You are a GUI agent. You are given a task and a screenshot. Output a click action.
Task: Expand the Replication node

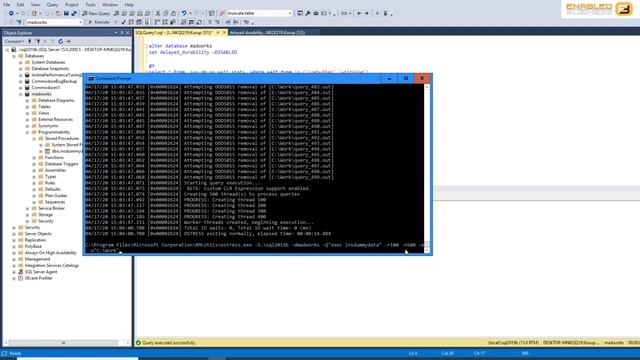14,240
